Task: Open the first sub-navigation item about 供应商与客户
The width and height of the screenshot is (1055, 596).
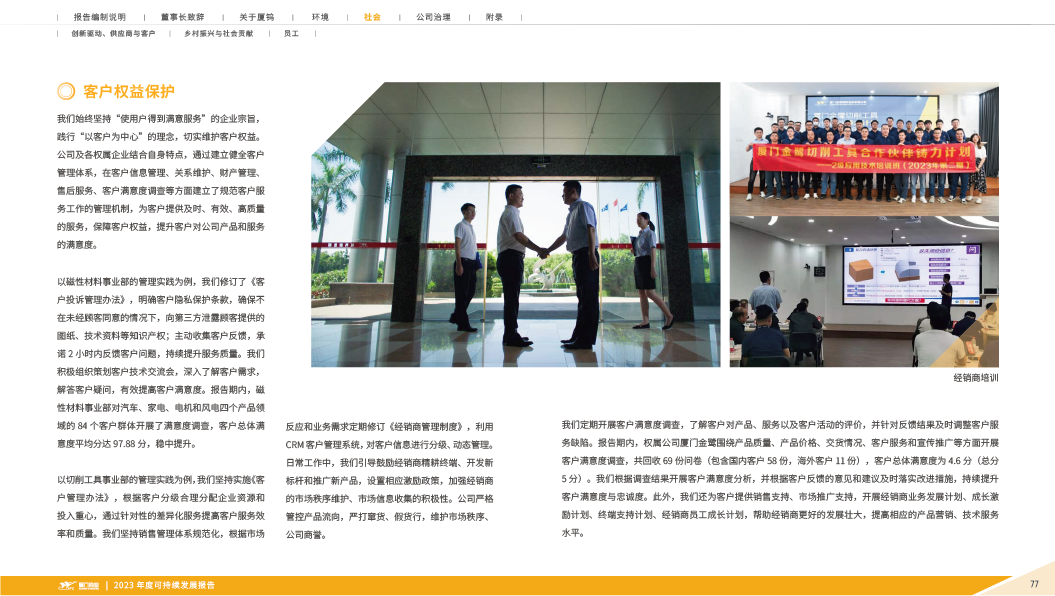Action: click(112, 34)
